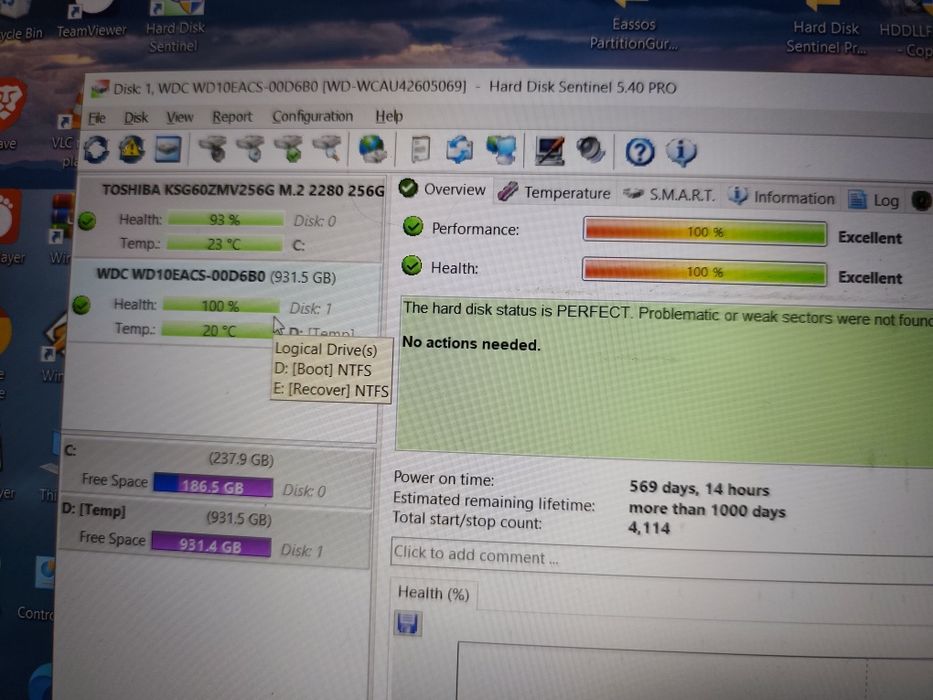Click the disk test icon with clock
Image resolution: width=933 pixels, height=700 pixels.
click(x=251, y=149)
